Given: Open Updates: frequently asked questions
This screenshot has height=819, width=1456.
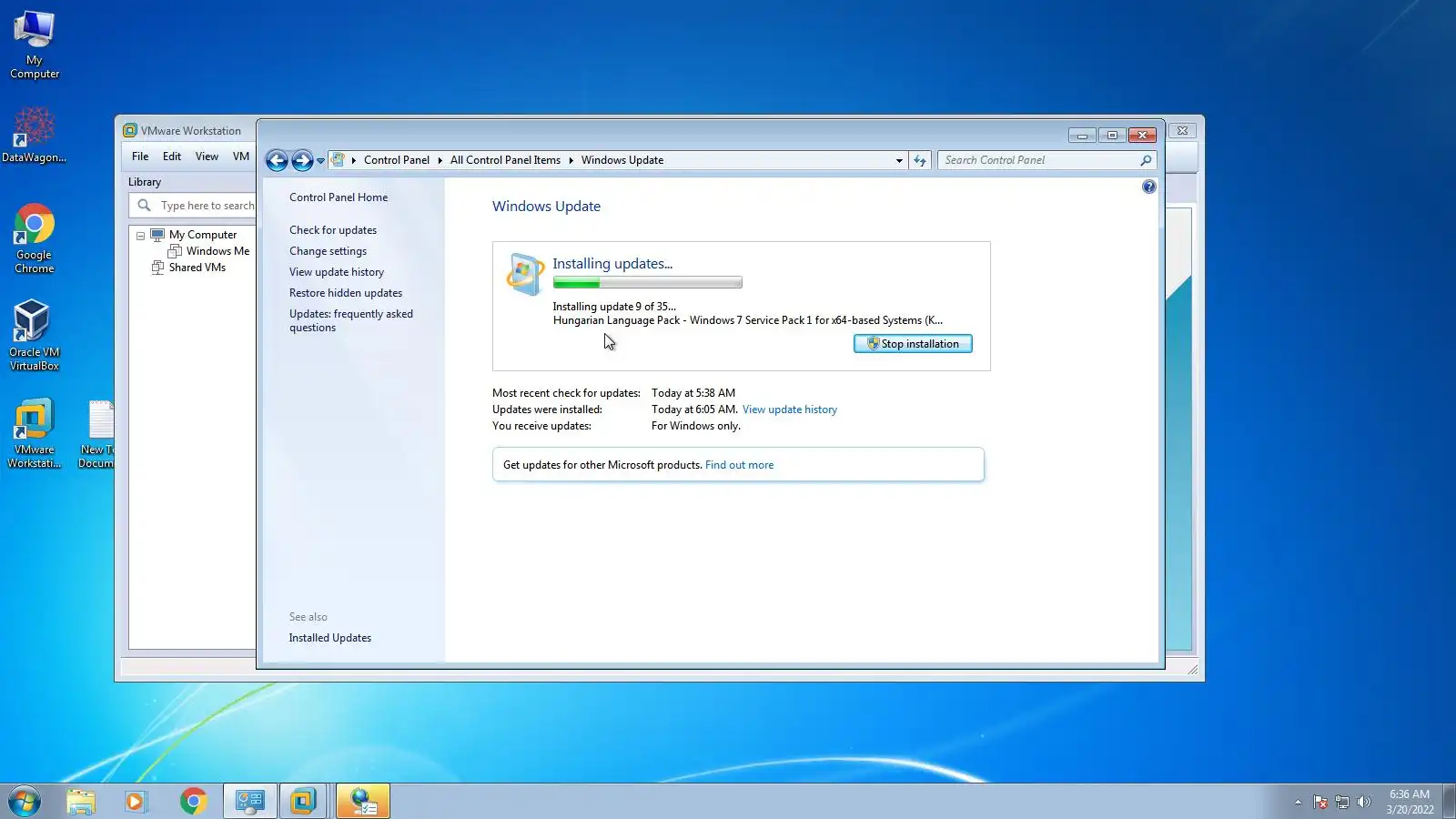Looking at the screenshot, I should click(351, 320).
